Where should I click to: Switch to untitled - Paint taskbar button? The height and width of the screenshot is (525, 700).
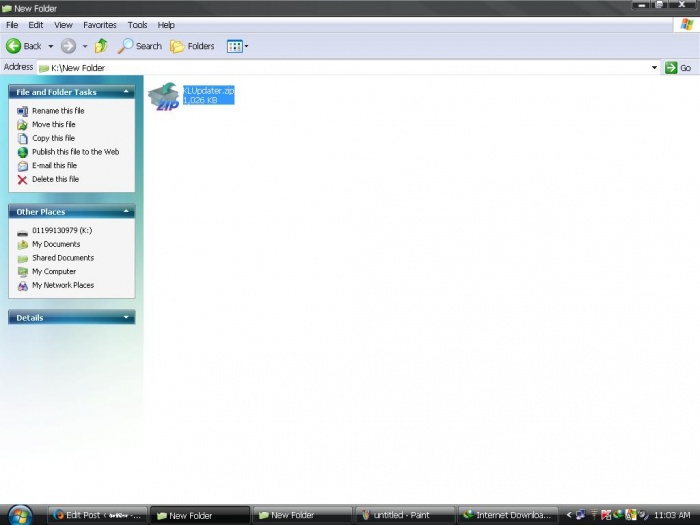pyautogui.click(x=405, y=515)
